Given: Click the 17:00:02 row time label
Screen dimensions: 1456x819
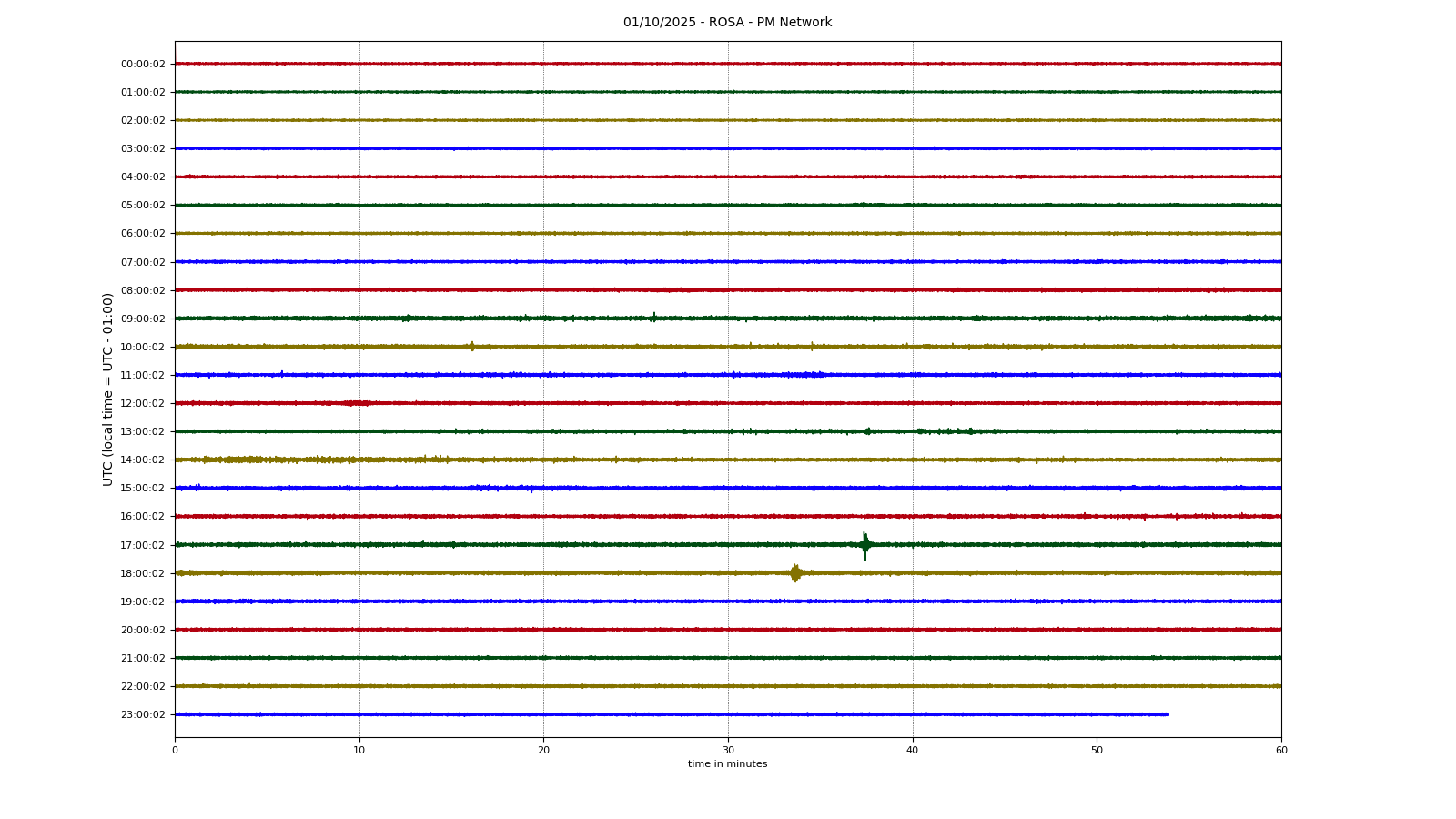Looking at the screenshot, I should pos(143,545).
